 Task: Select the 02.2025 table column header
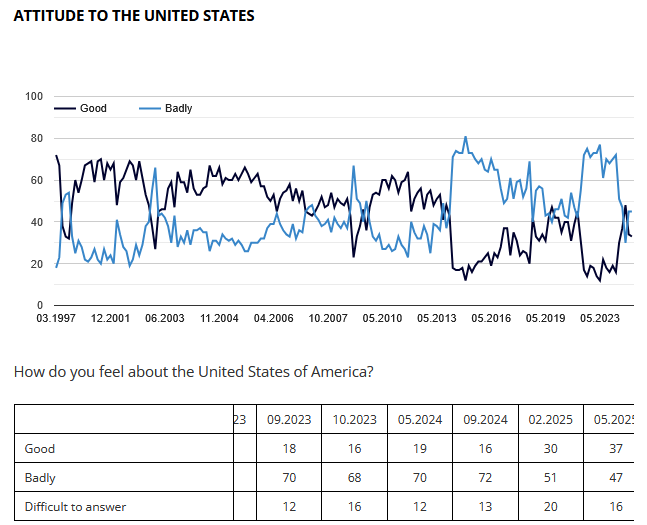click(x=551, y=419)
